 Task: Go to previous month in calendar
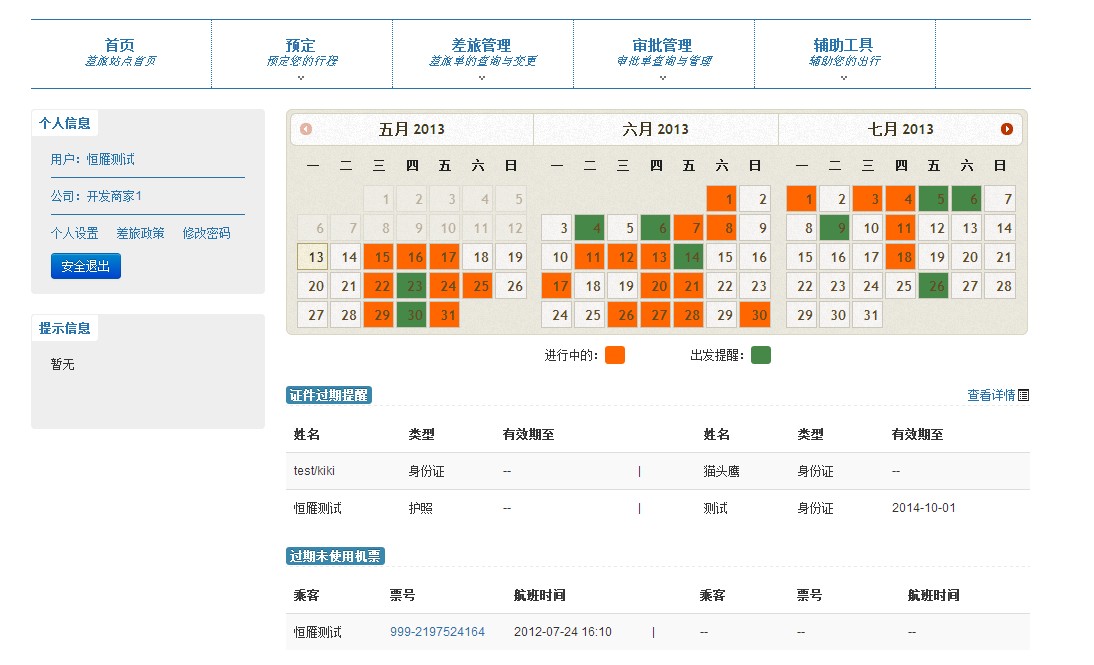(306, 129)
